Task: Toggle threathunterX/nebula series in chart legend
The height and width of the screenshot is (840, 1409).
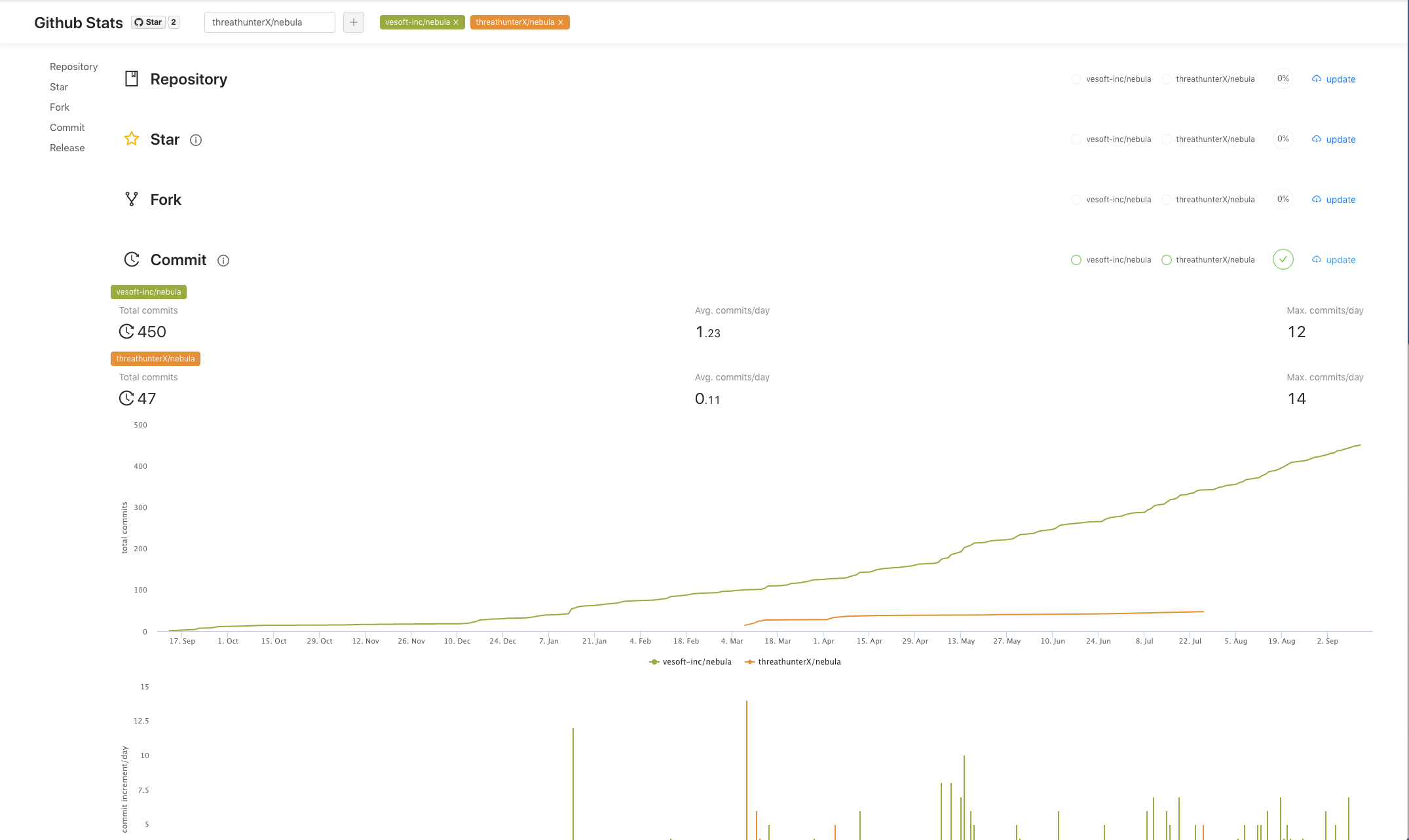Action: pos(793,662)
